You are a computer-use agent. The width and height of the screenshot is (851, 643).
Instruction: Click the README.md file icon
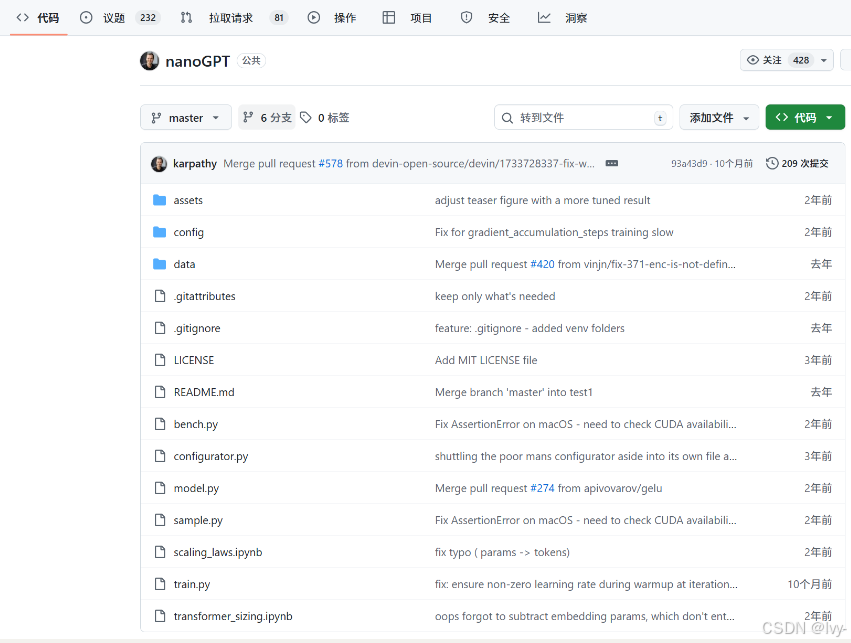pyautogui.click(x=160, y=392)
